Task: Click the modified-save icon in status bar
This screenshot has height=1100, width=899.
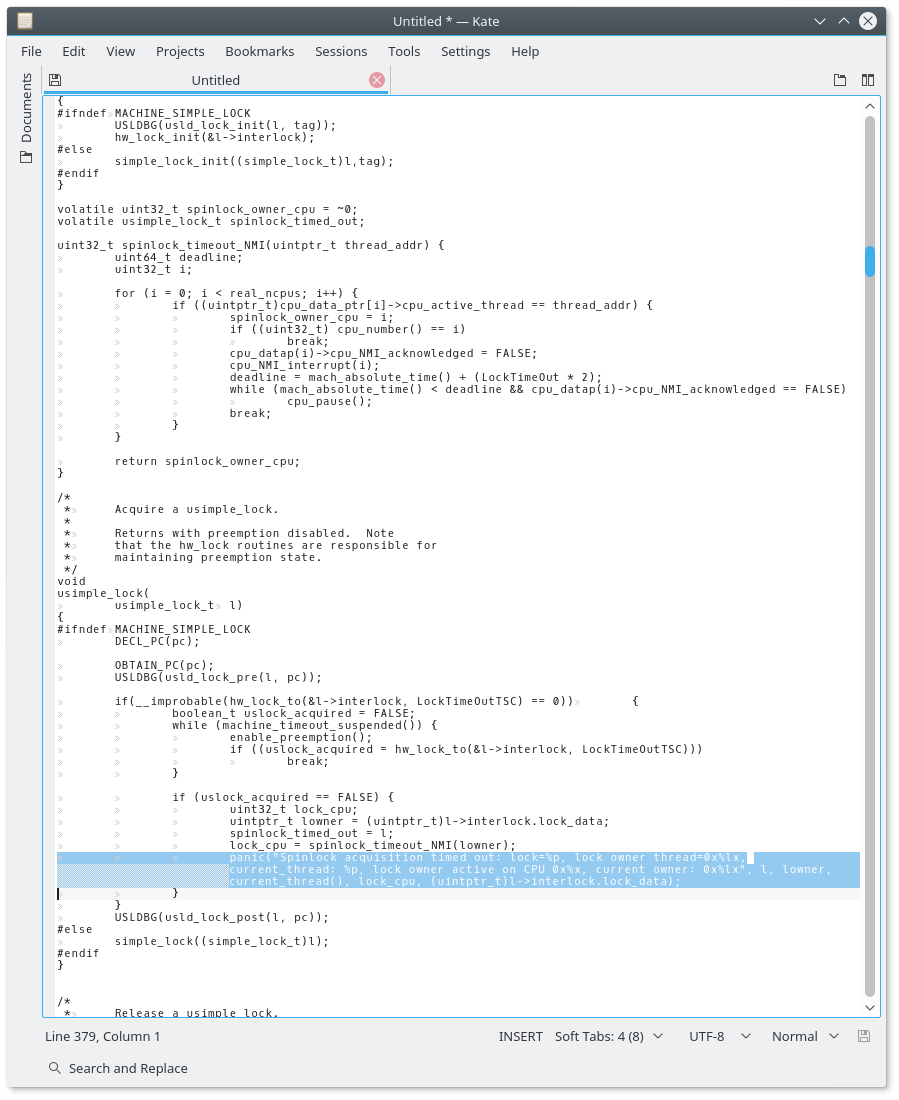Action: (864, 1036)
